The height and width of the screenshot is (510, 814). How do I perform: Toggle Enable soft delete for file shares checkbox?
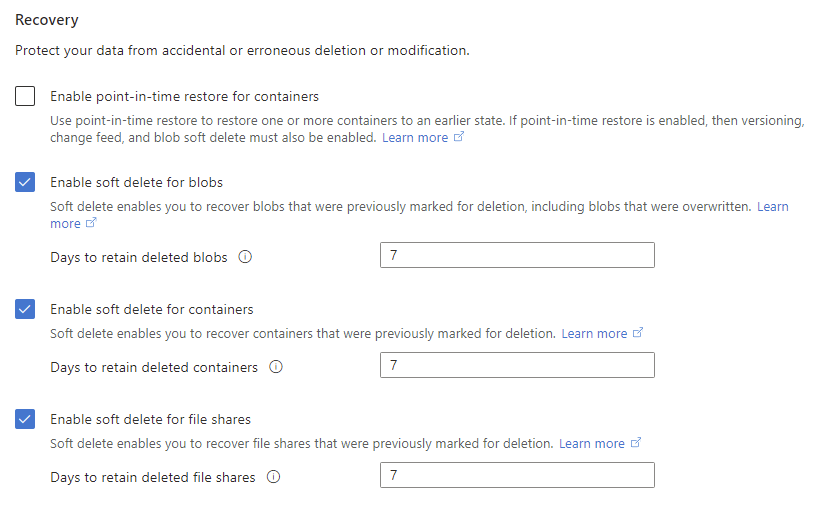[25, 419]
